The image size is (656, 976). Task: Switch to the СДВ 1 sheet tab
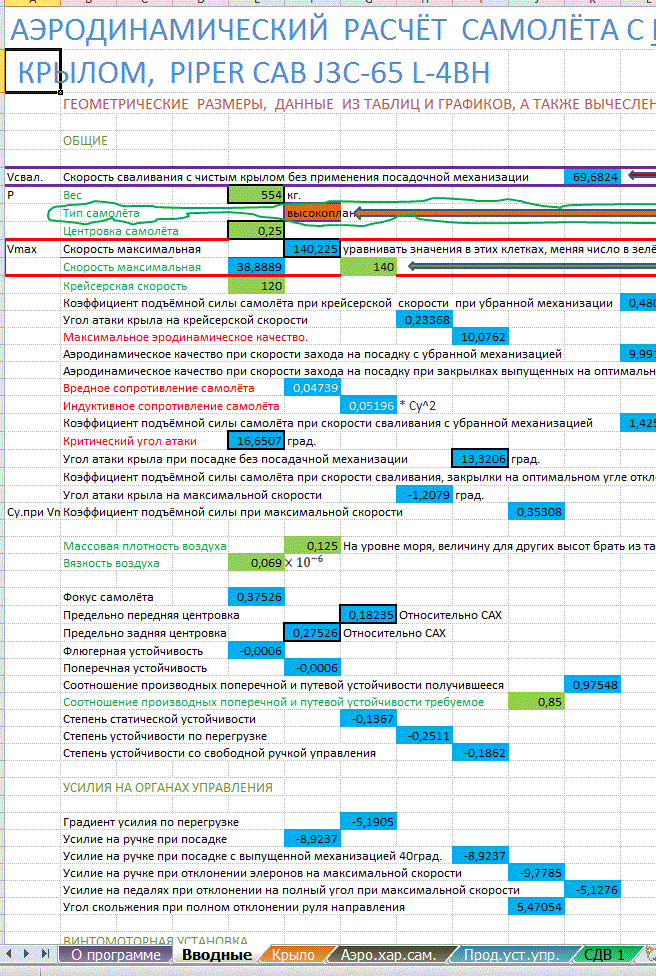(x=604, y=955)
